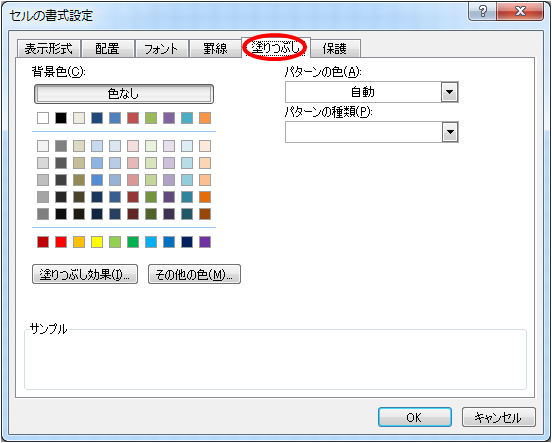The width and height of the screenshot is (552, 443).
Task: Open 塗りつぶし効果(I)... dialog
Action: [84, 274]
